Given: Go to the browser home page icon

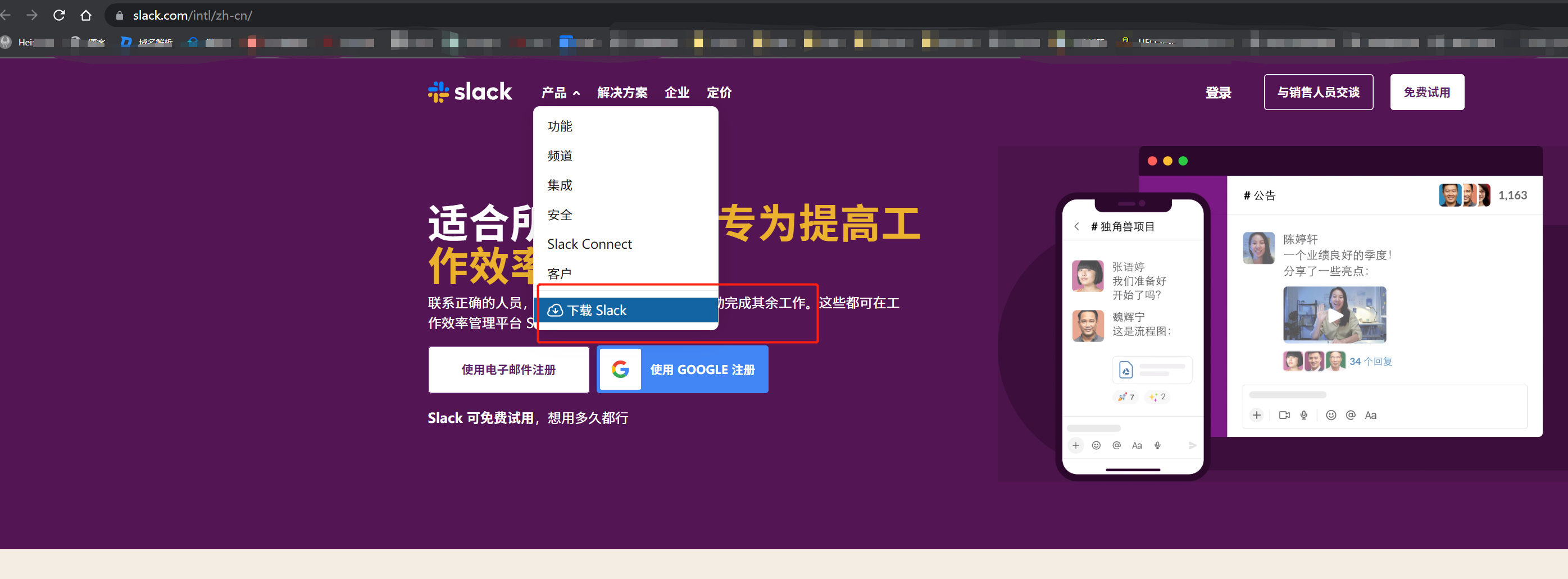Looking at the screenshot, I should tap(86, 15).
